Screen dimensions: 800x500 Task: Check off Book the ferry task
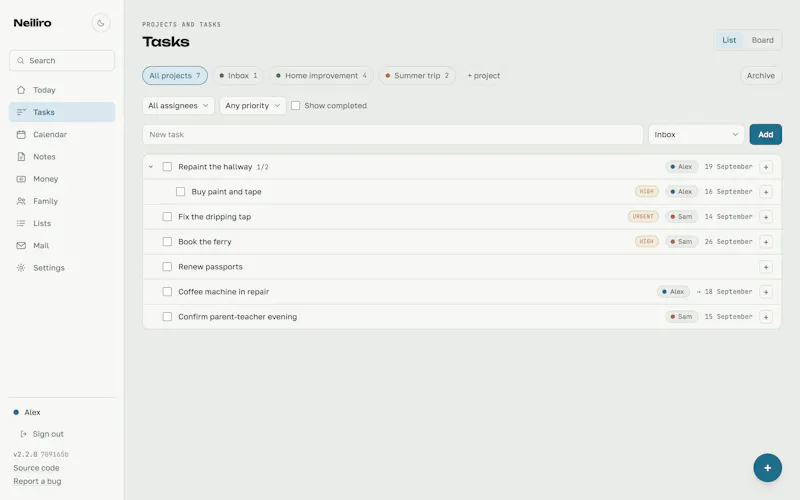167,242
